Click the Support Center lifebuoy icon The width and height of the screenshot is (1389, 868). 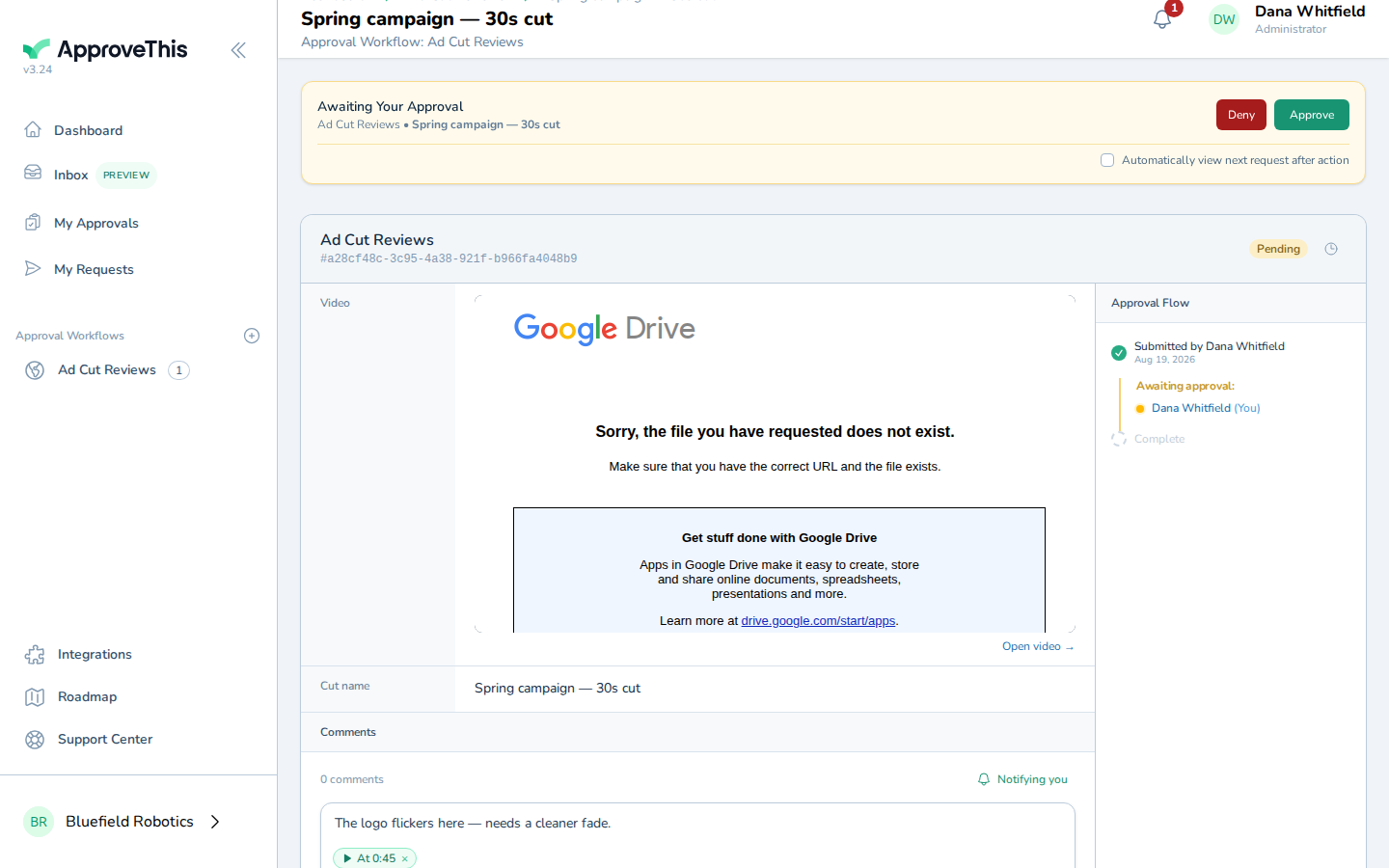tap(35, 739)
